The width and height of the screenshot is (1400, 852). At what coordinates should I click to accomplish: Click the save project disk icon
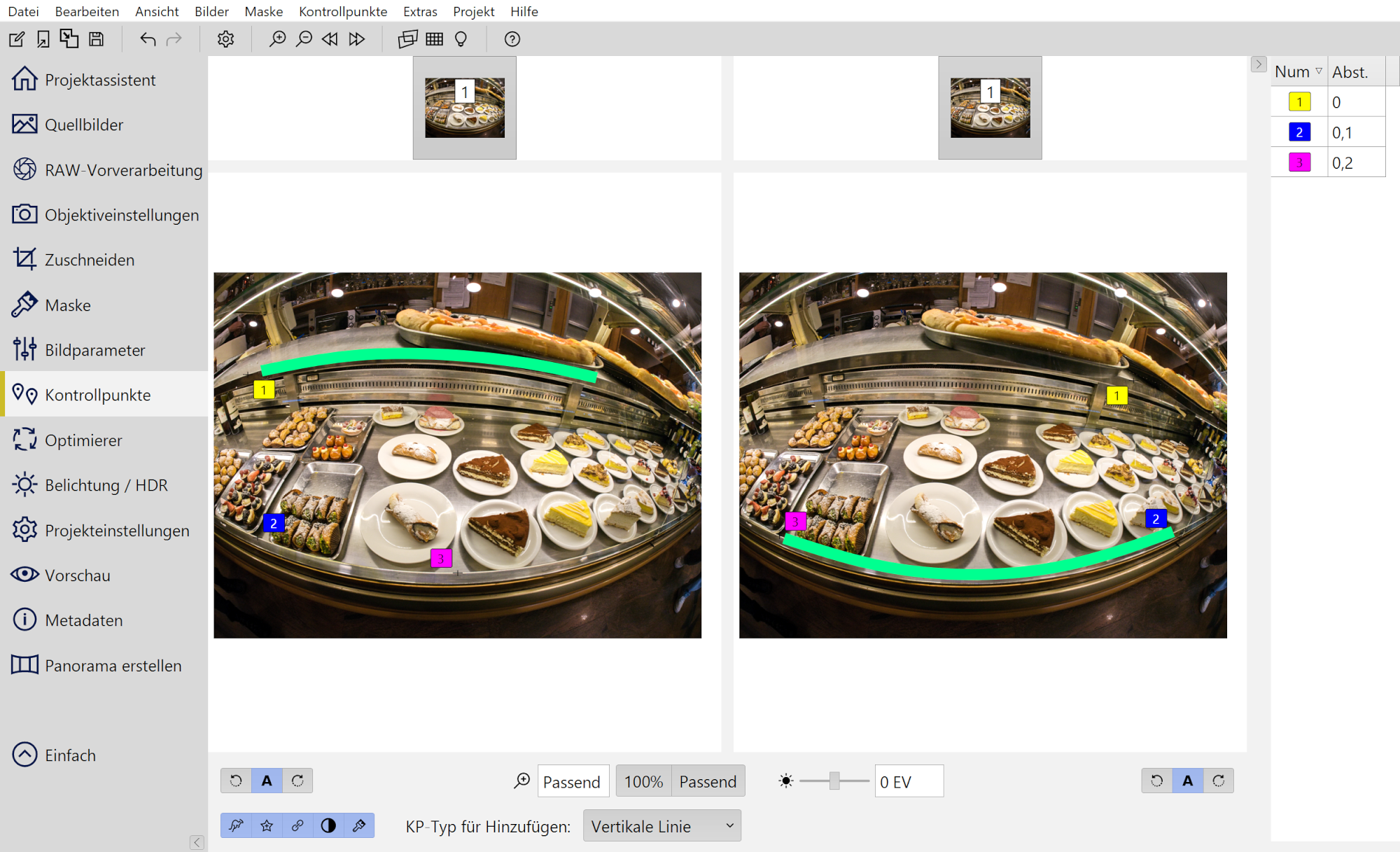point(97,39)
